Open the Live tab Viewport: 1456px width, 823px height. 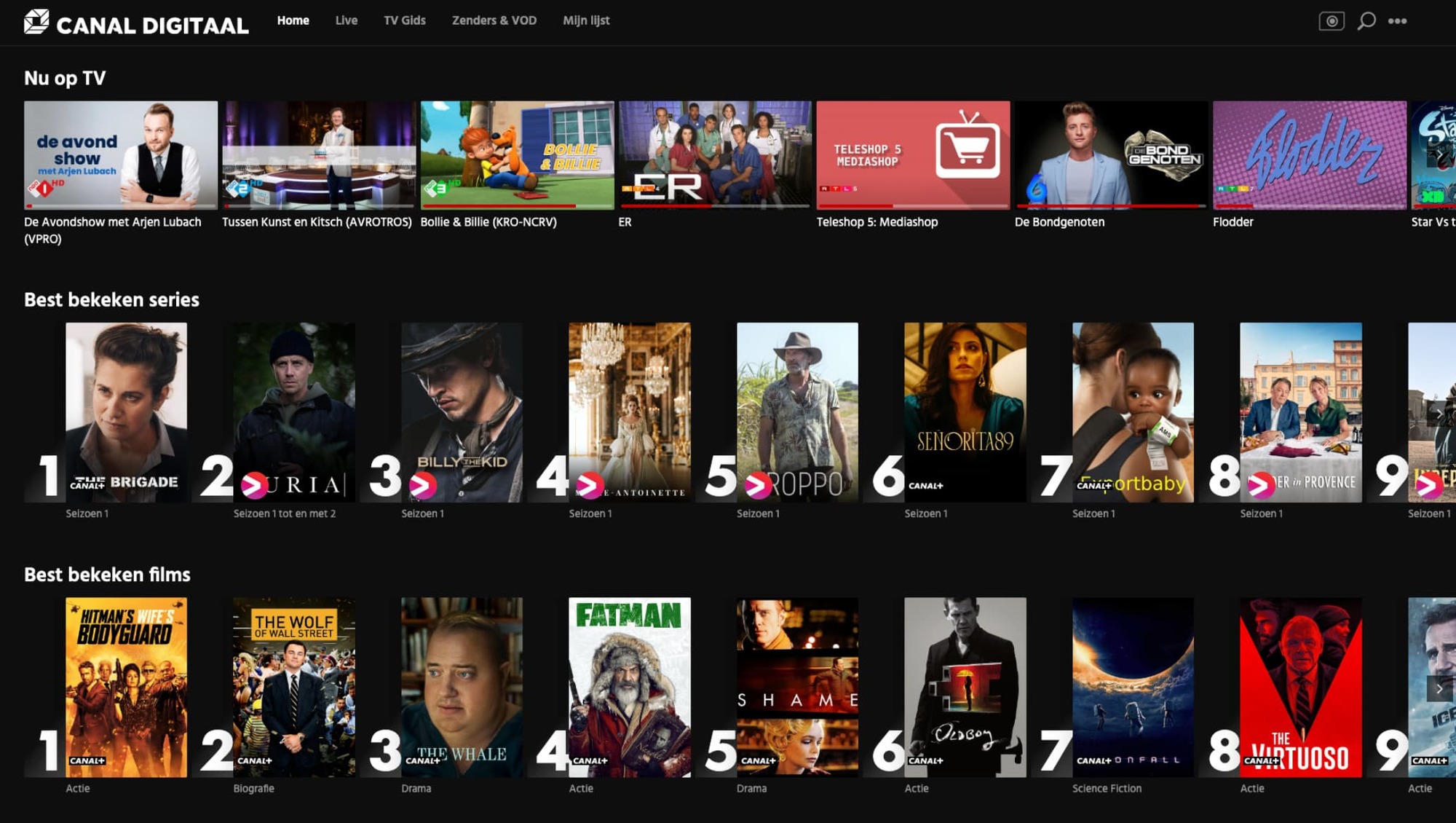coord(347,20)
